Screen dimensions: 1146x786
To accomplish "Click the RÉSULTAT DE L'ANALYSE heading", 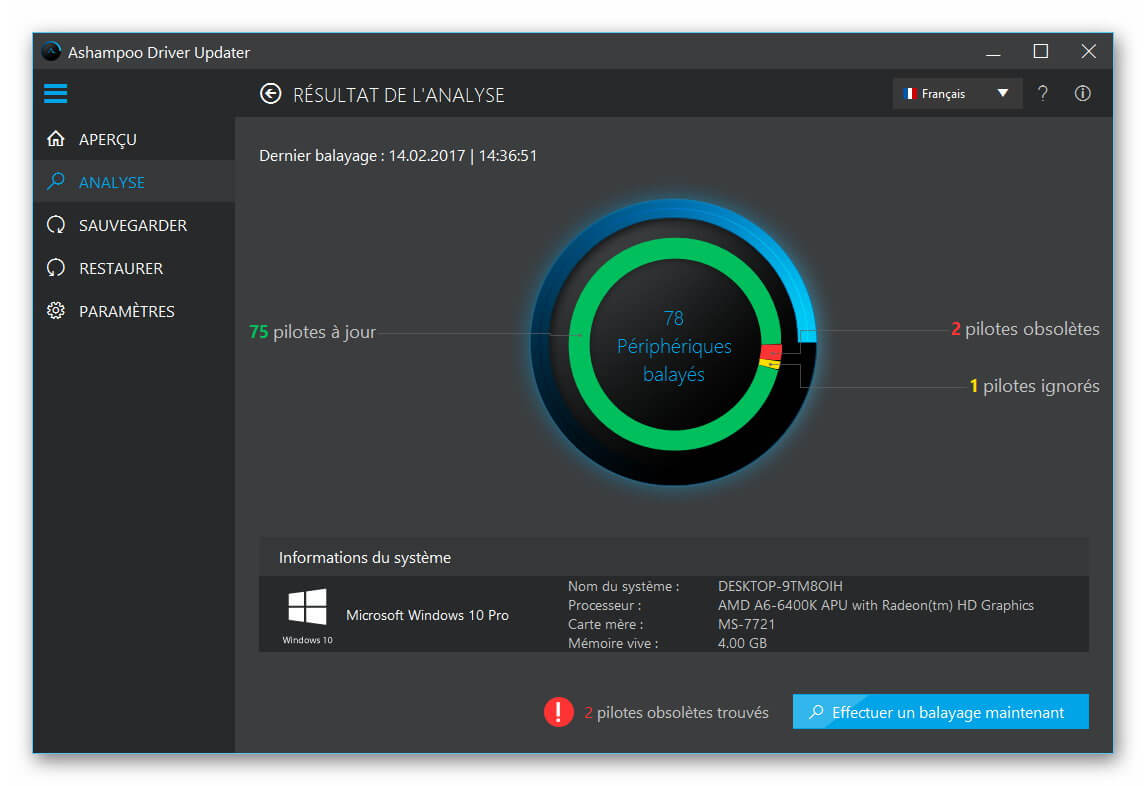I will tap(398, 95).
